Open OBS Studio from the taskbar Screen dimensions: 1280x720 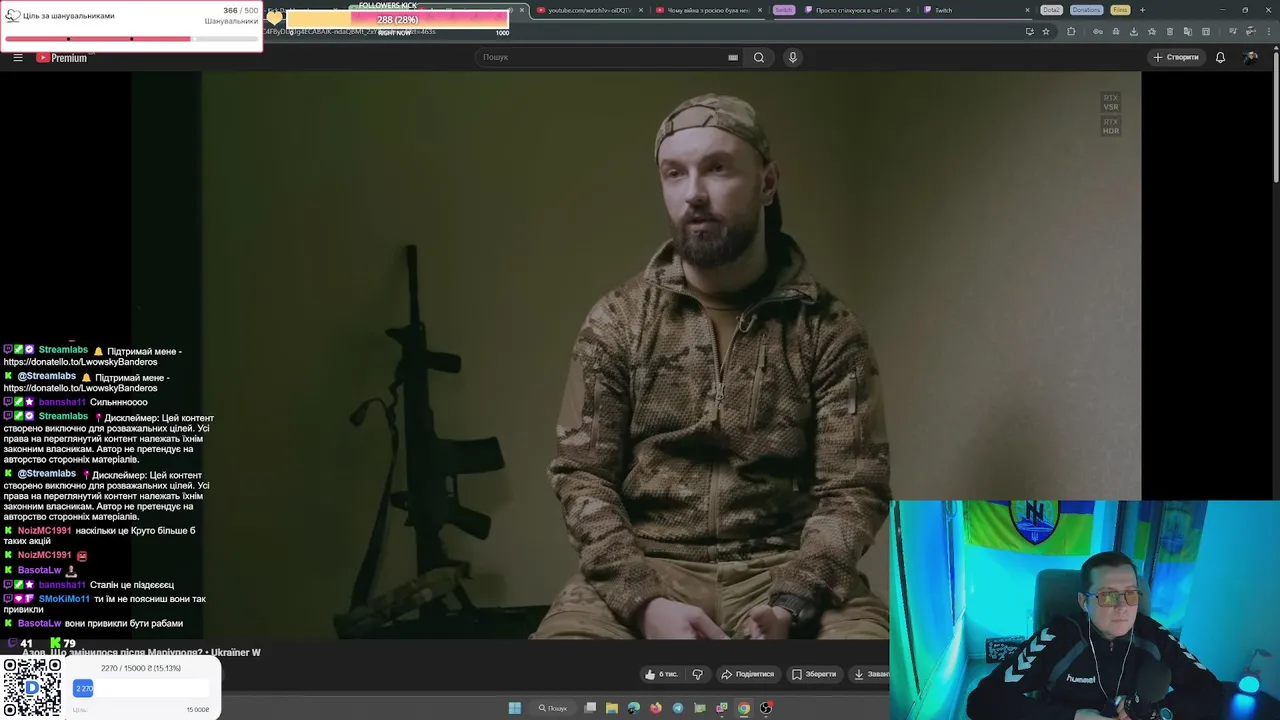pos(766,708)
